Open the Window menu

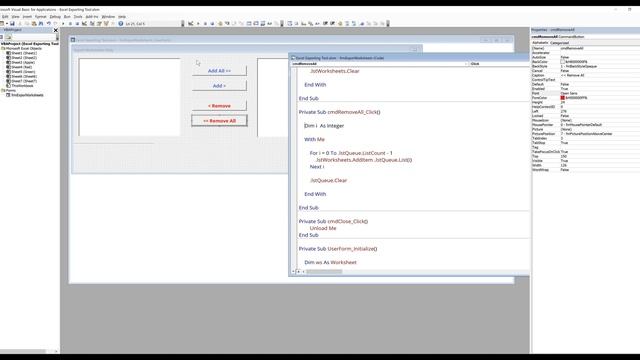[x=108, y=17]
